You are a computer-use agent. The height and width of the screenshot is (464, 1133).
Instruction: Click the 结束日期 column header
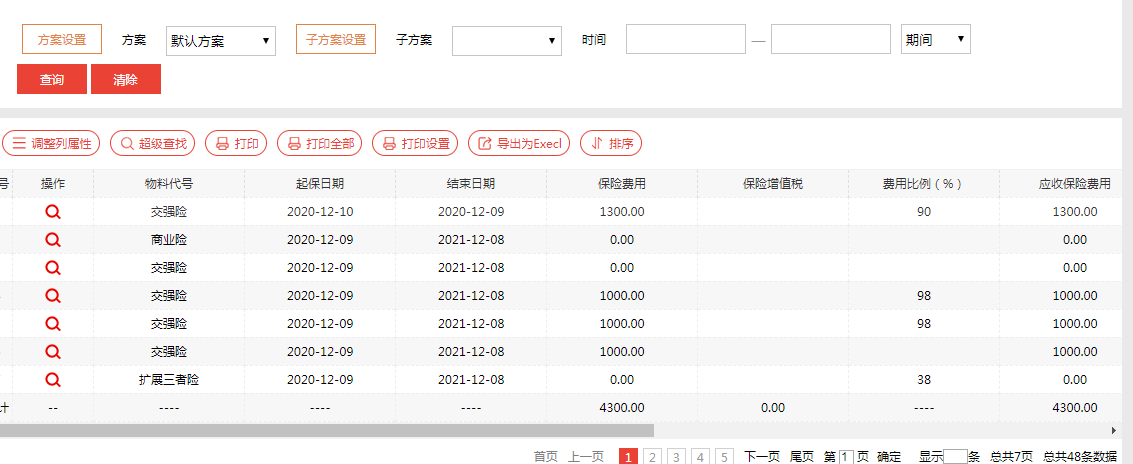pos(471,184)
